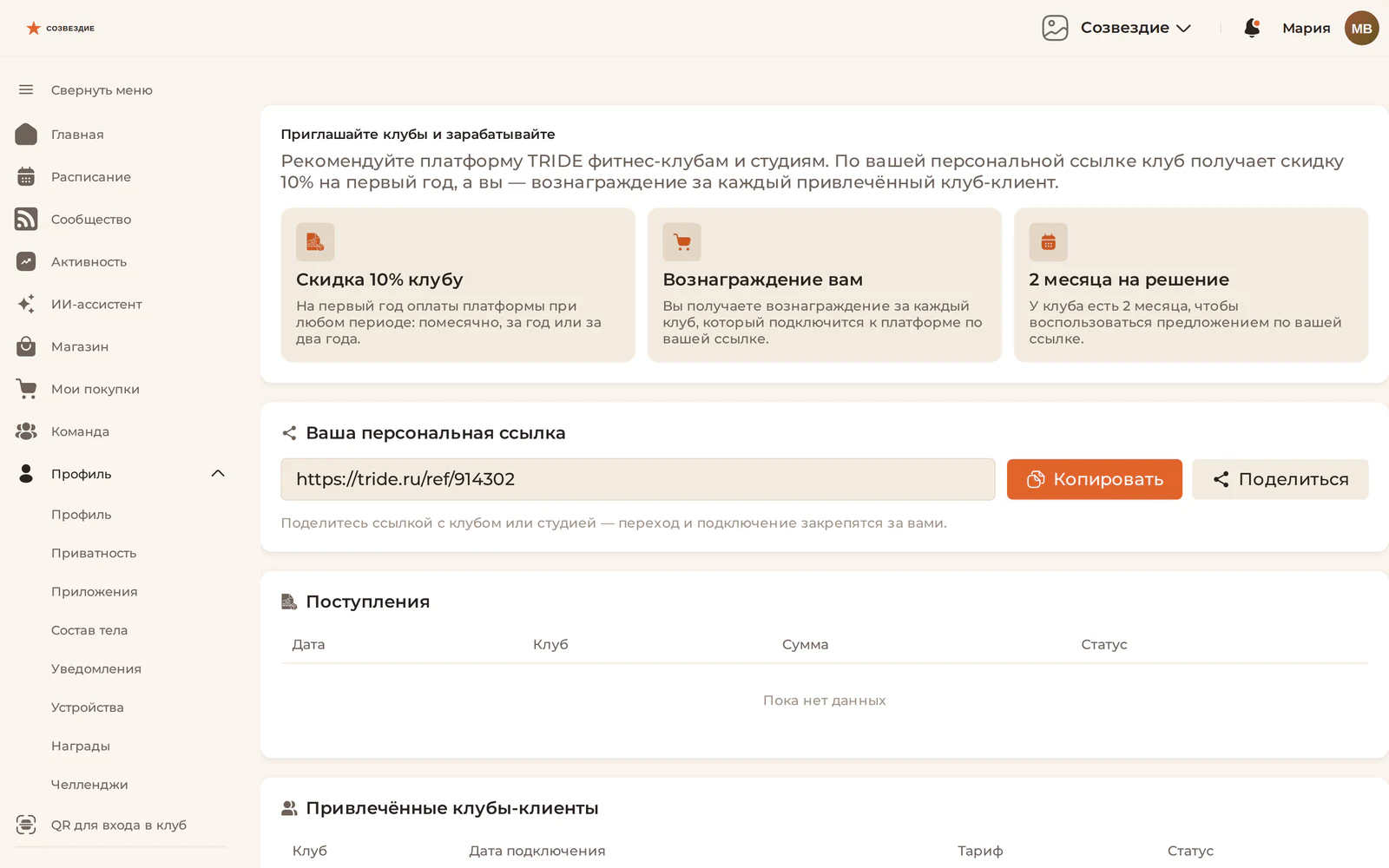Image resolution: width=1389 pixels, height=868 pixels.
Task: Collapse the Профиль submenu chevron
Action: [218, 473]
